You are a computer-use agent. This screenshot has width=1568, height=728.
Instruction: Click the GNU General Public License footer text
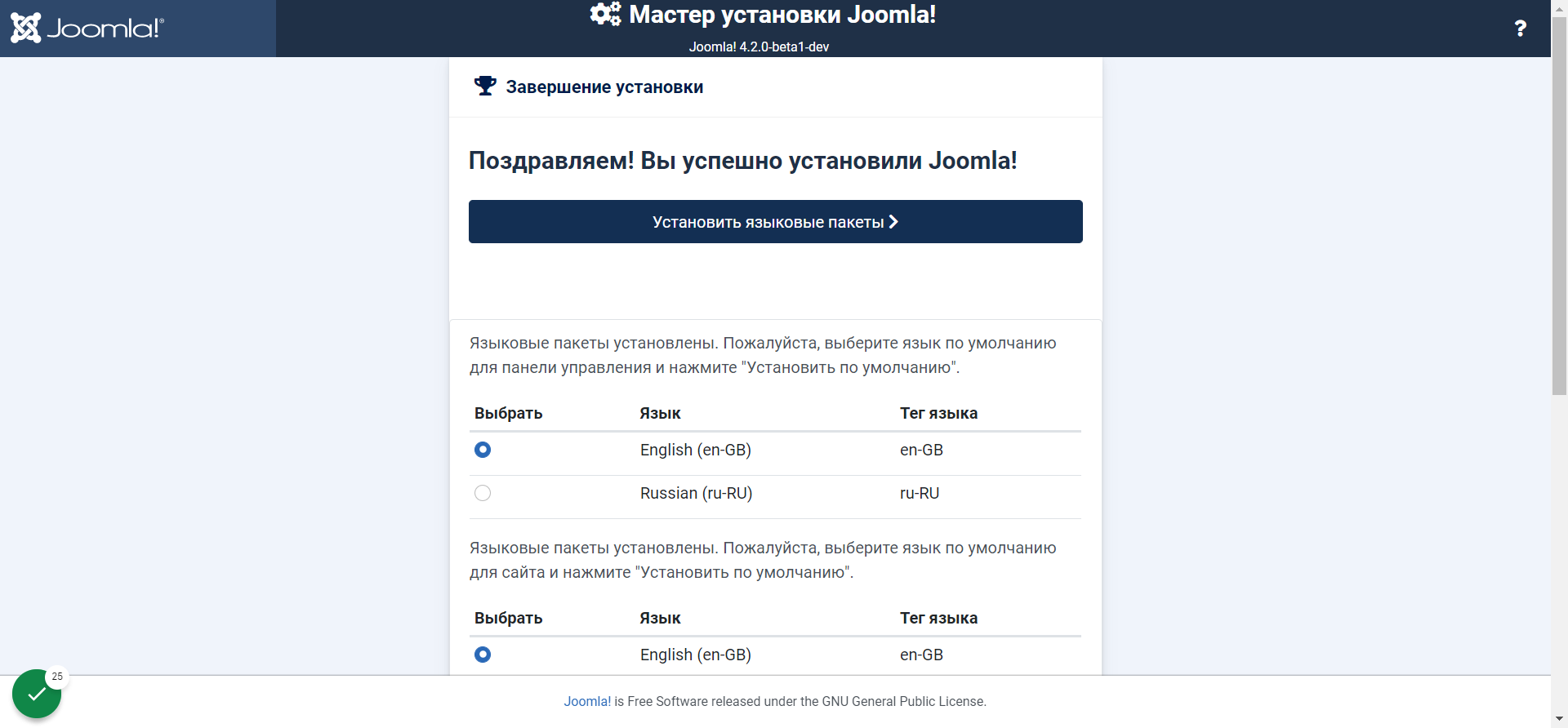pyautogui.click(x=903, y=701)
